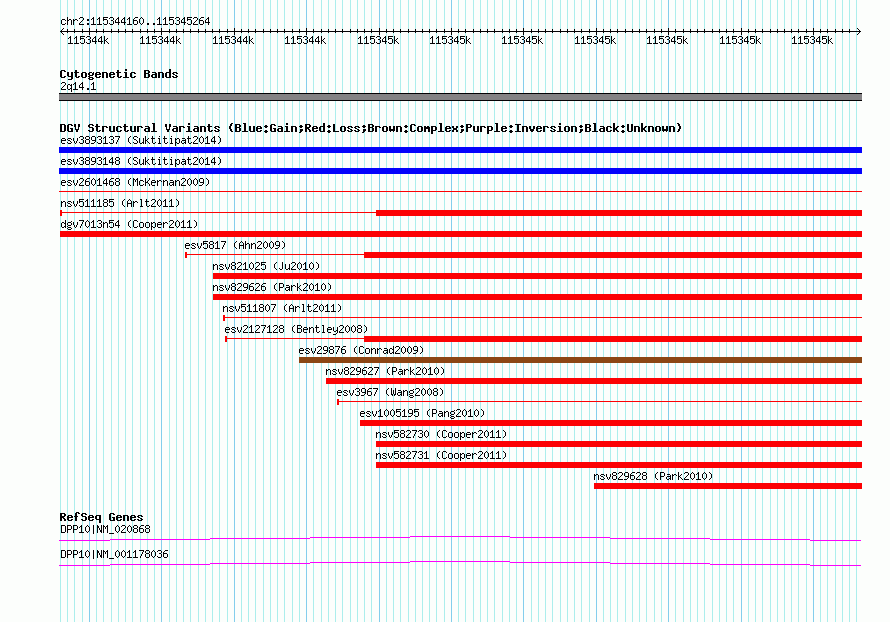Screen dimensions: 890x622
Task: Click the esv3893148 (Suktitipat2014) label
Action: (x=141, y=161)
